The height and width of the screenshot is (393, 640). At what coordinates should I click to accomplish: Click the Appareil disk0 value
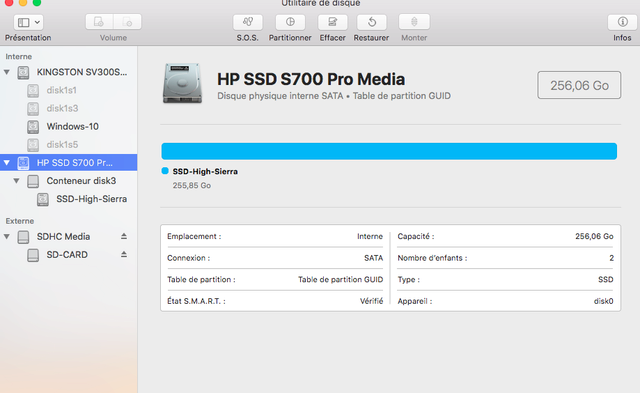(x=603, y=301)
